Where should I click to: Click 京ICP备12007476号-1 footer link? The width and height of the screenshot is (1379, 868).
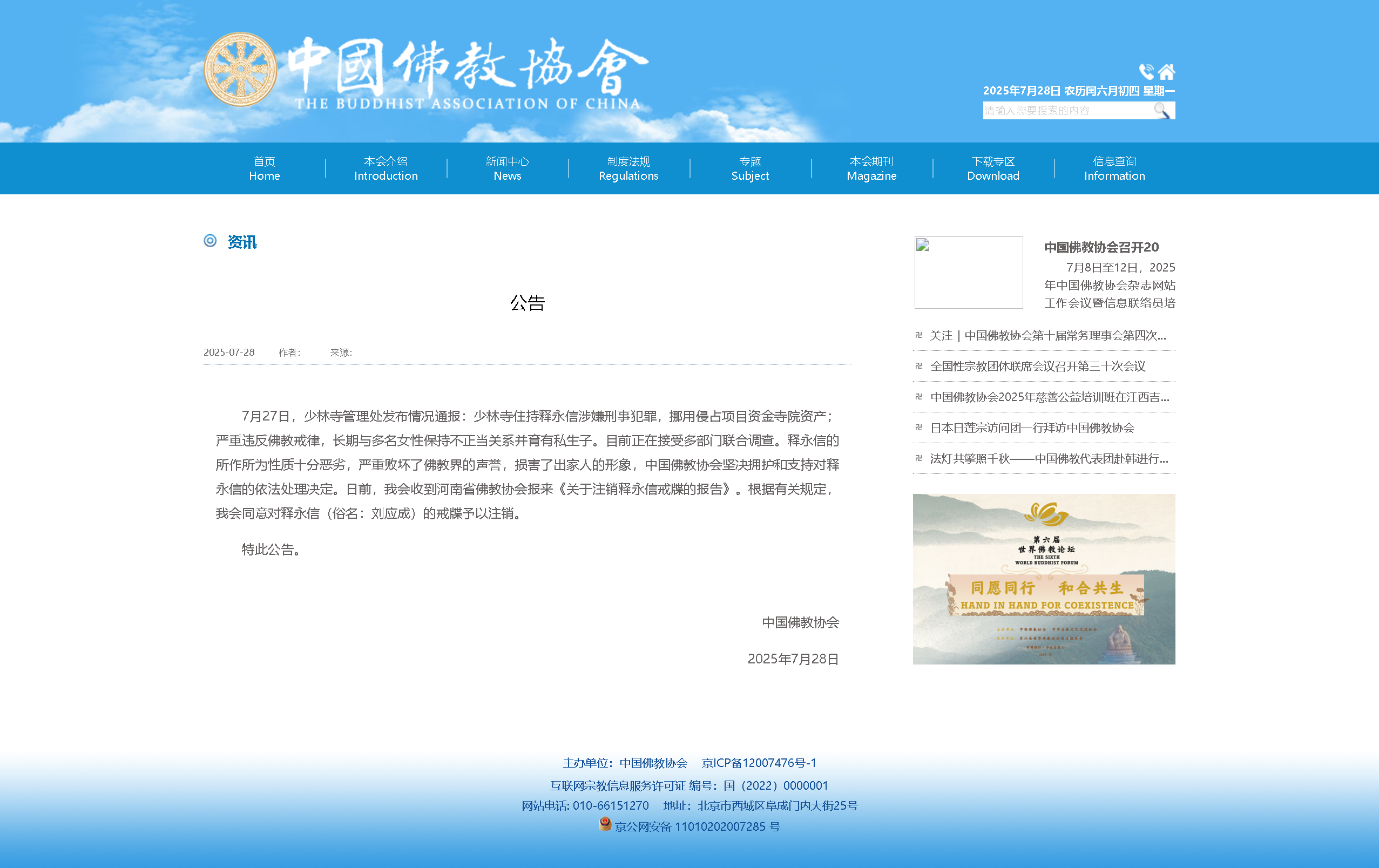coord(758,763)
